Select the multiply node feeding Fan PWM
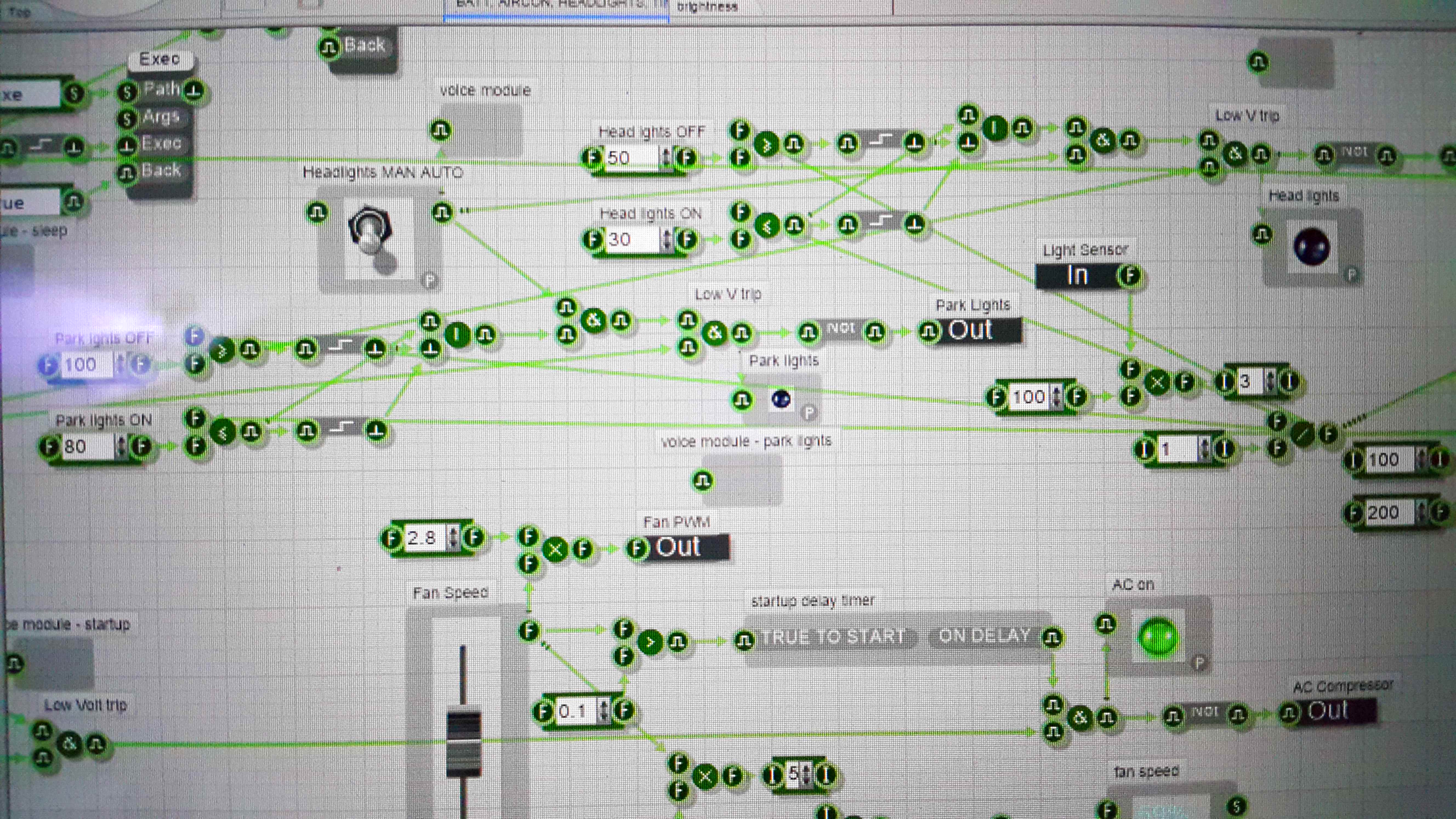1456x819 pixels. (555, 549)
